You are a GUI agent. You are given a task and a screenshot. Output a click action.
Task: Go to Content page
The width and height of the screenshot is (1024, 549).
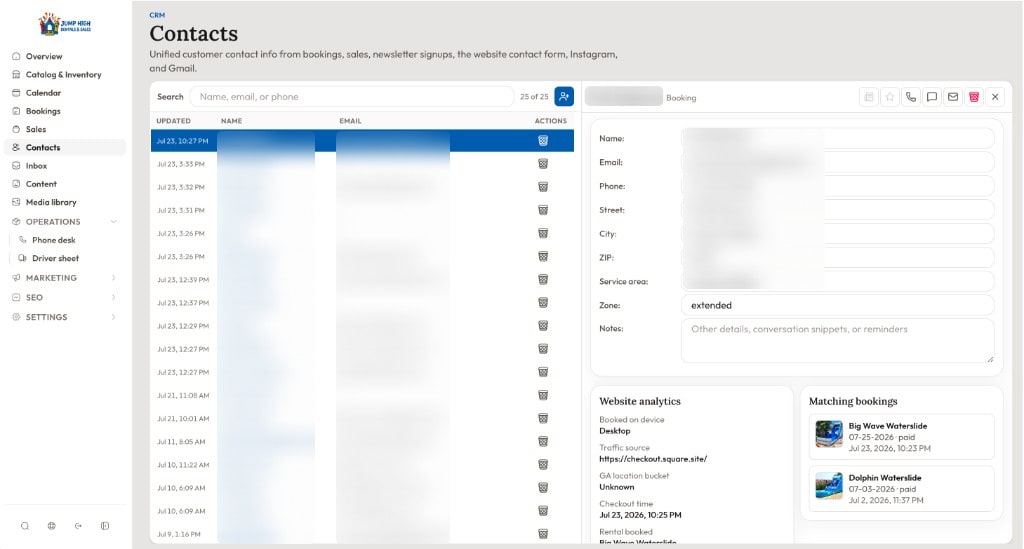click(x=65, y=184)
